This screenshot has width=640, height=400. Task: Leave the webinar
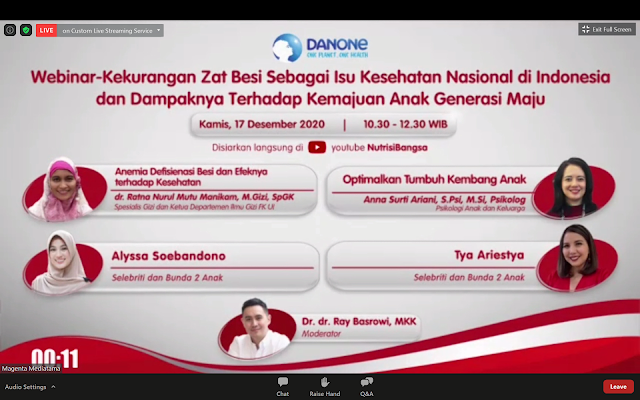pyautogui.click(x=618, y=387)
